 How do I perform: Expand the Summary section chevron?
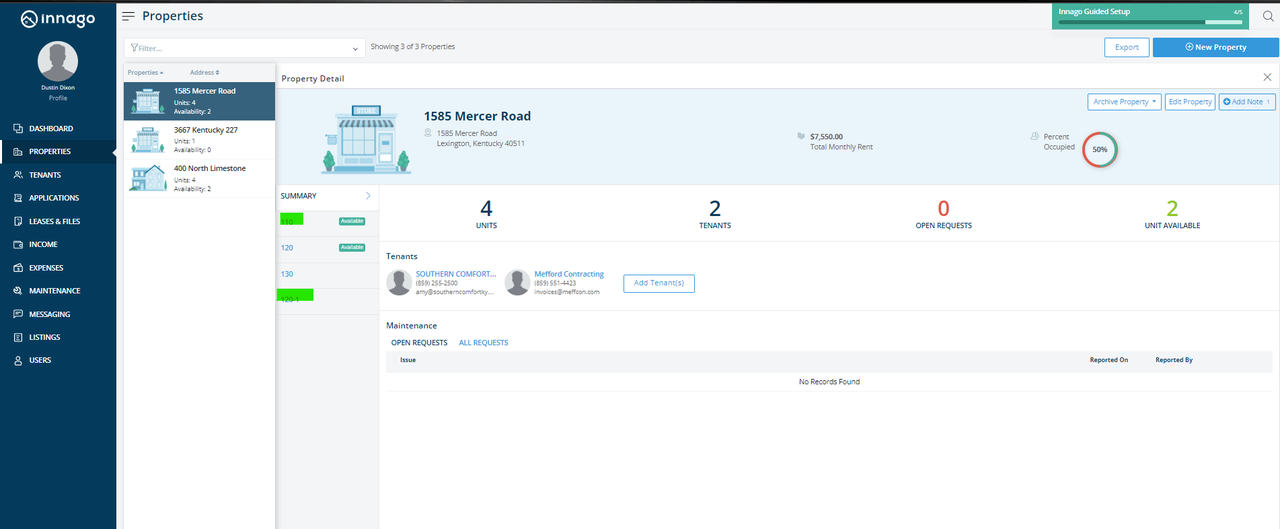[x=368, y=196]
